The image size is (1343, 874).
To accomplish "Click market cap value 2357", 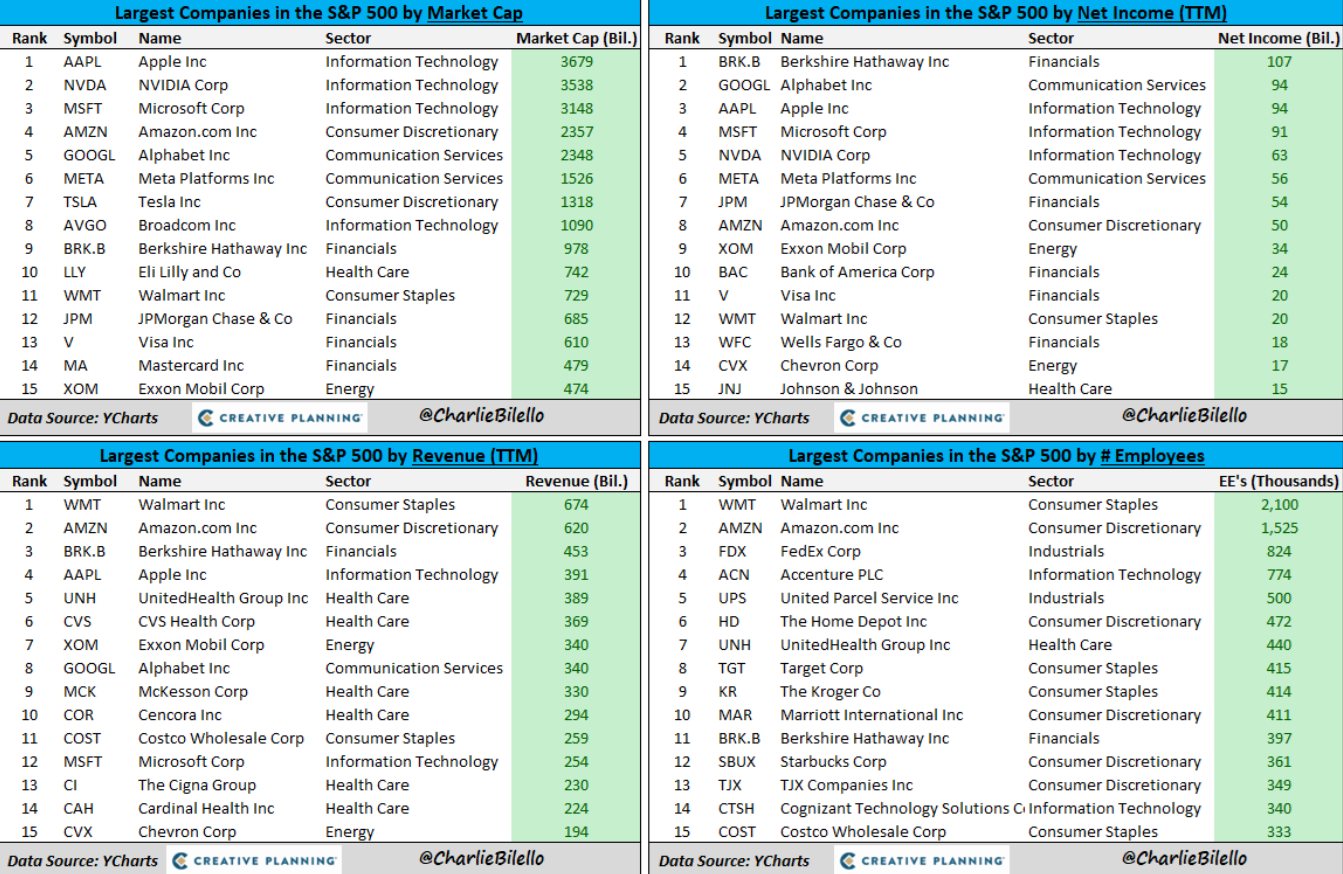I will point(577,132).
